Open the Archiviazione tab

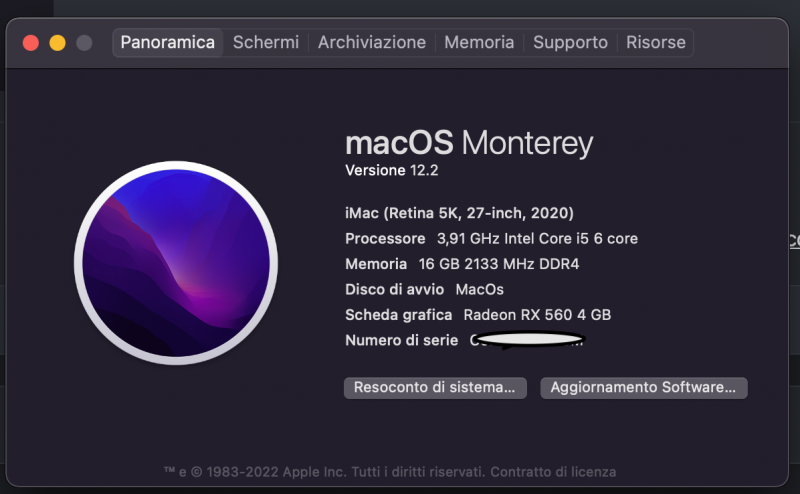tap(372, 42)
